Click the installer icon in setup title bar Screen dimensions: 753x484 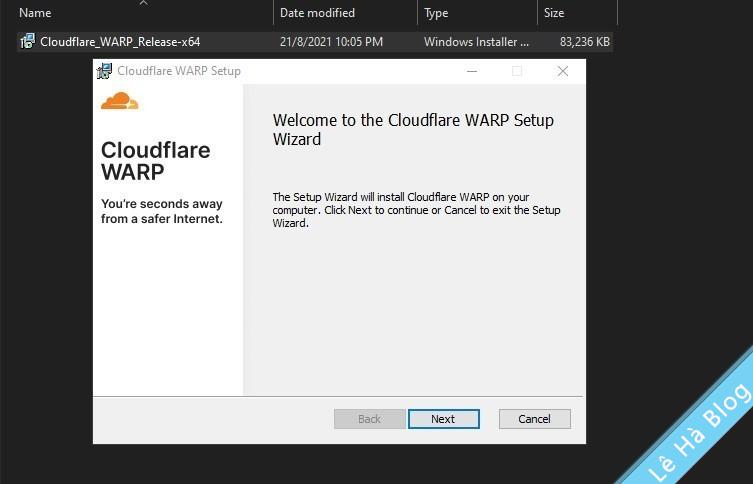tap(104, 71)
